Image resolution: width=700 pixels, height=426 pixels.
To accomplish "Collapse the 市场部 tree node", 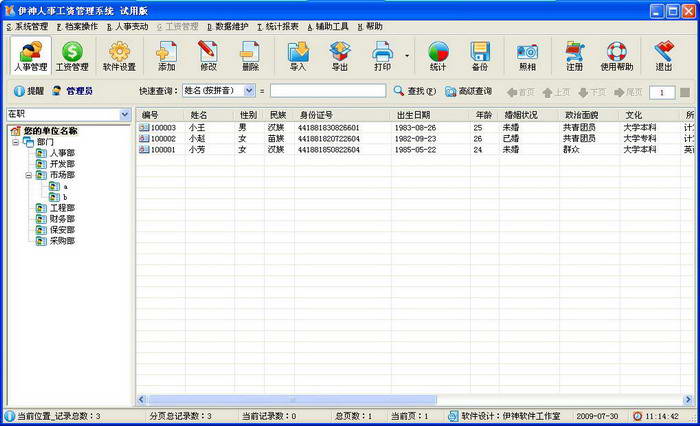I will point(28,175).
